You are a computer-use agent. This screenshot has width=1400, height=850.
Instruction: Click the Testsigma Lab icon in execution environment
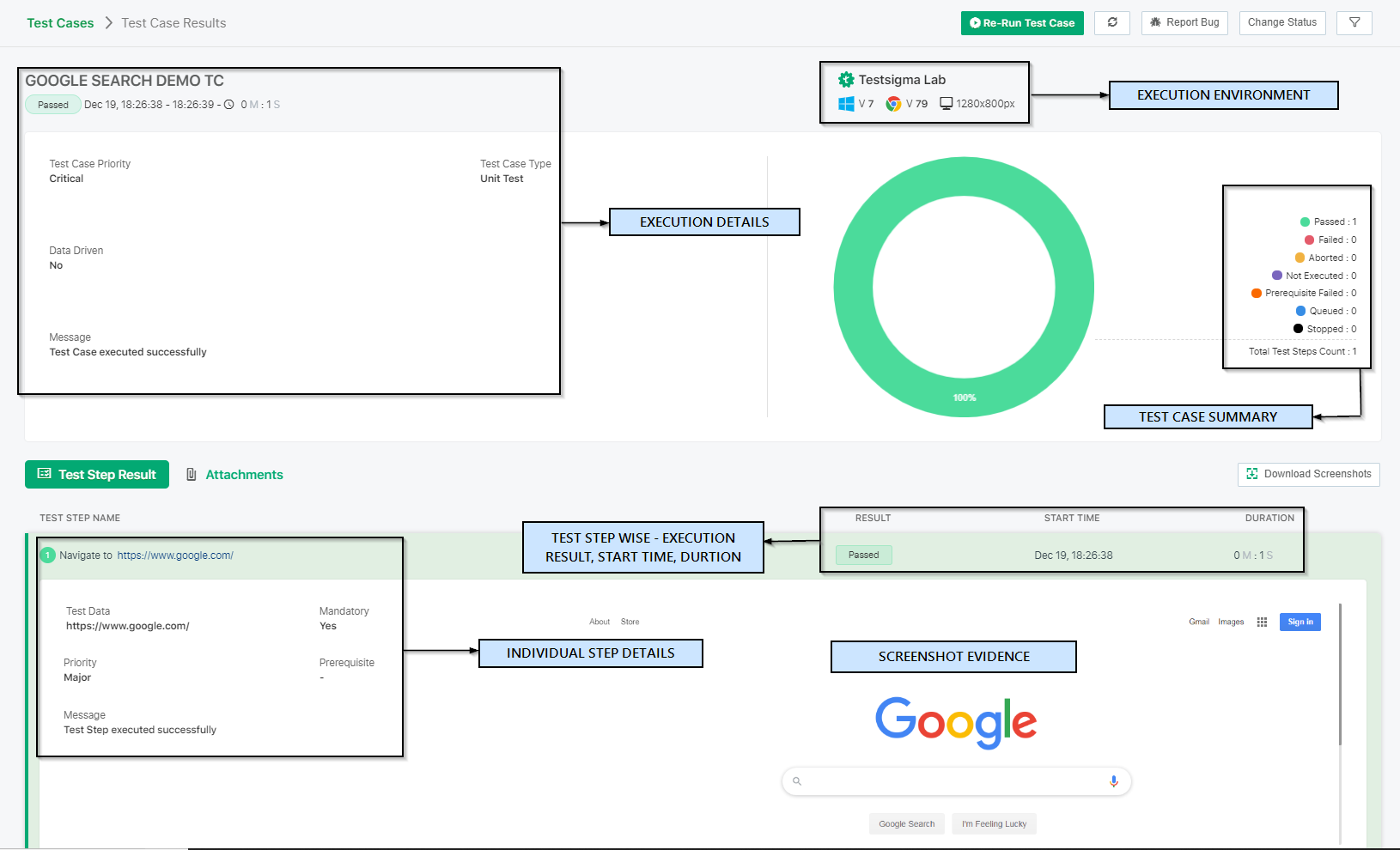[x=845, y=79]
